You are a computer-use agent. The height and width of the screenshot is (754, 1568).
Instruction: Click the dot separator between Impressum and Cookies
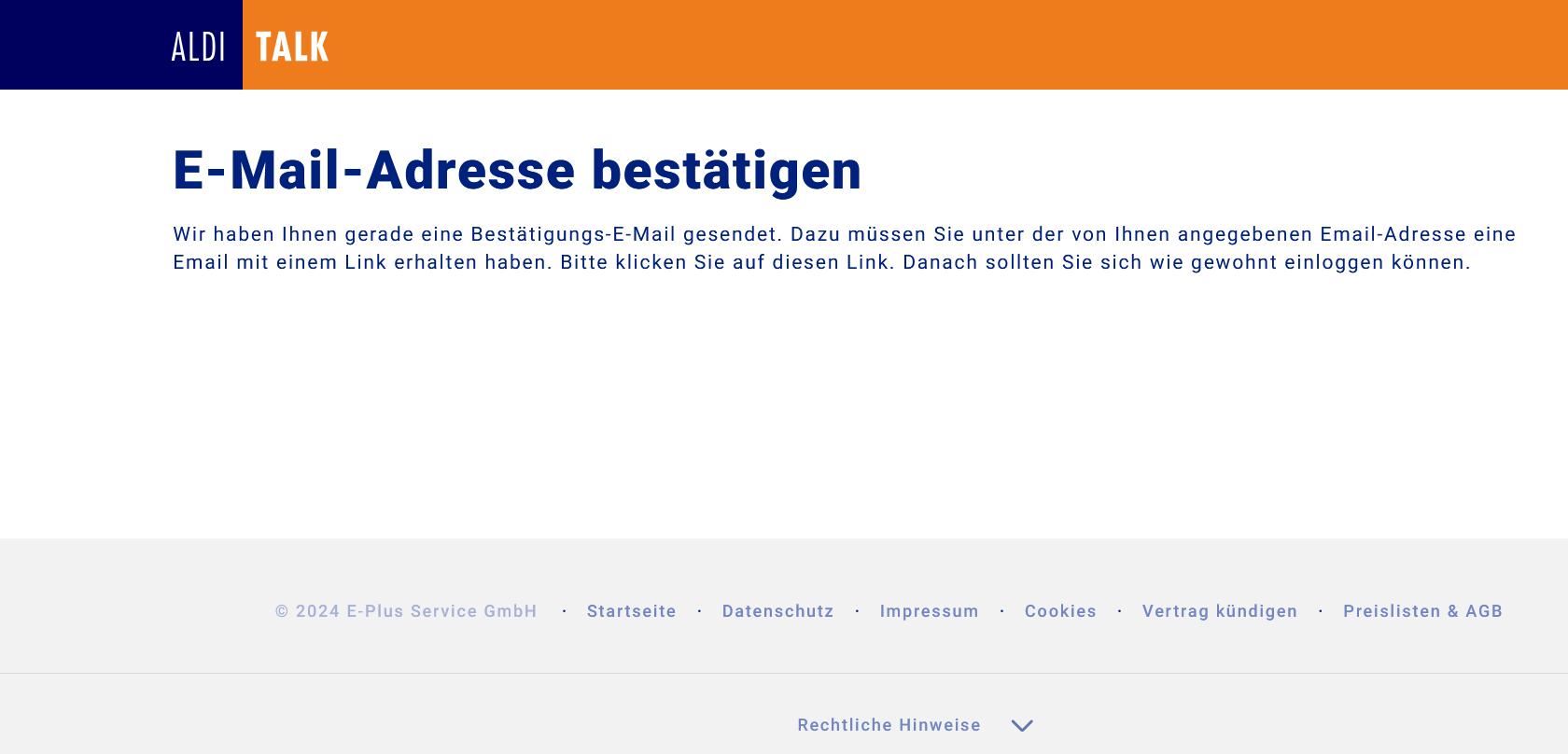(x=1001, y=611)
